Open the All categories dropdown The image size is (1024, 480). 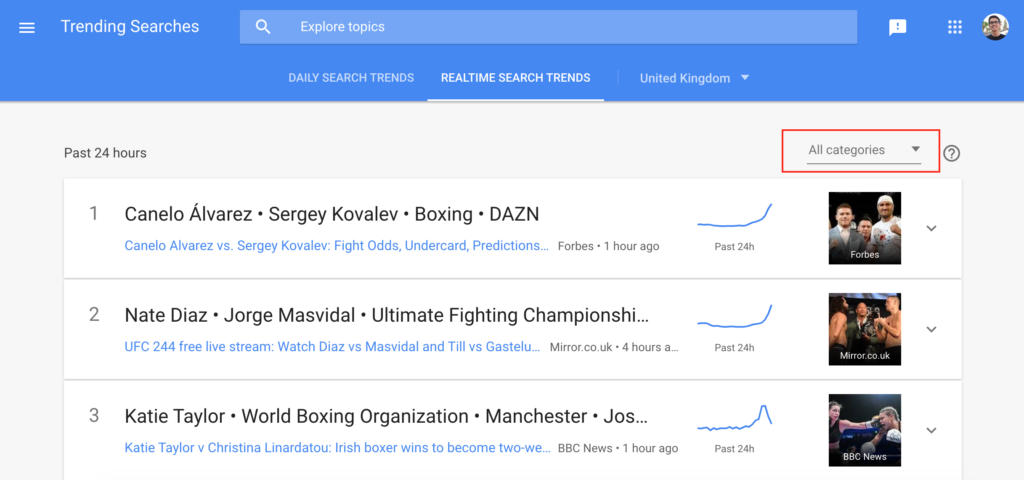(863, 150)
